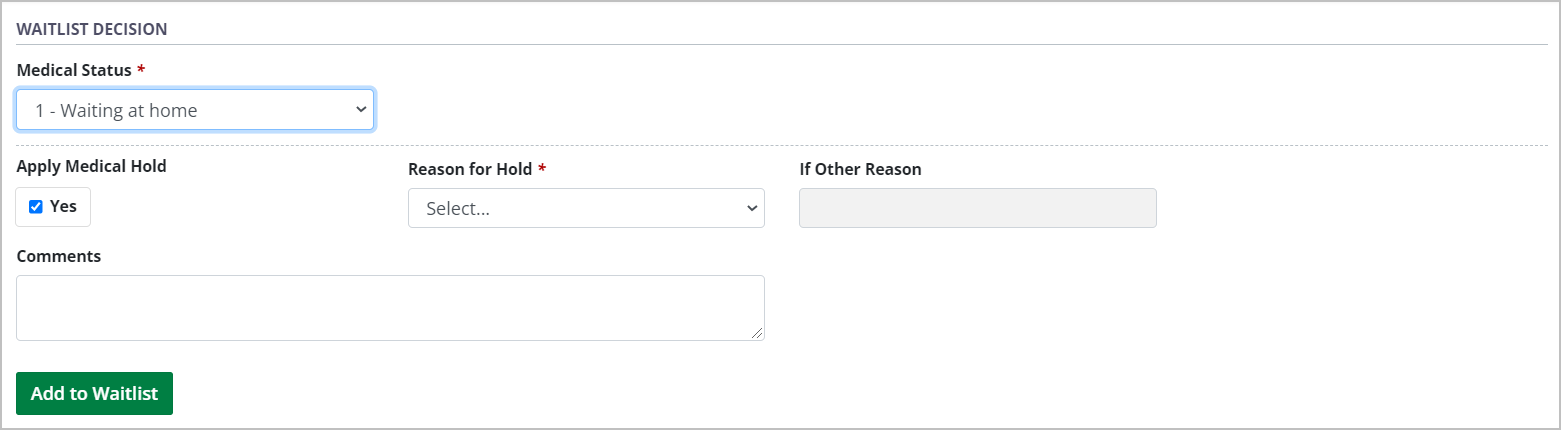
Task: Click the Reason for Hold chevron arrow
Action: pos(752,208)
